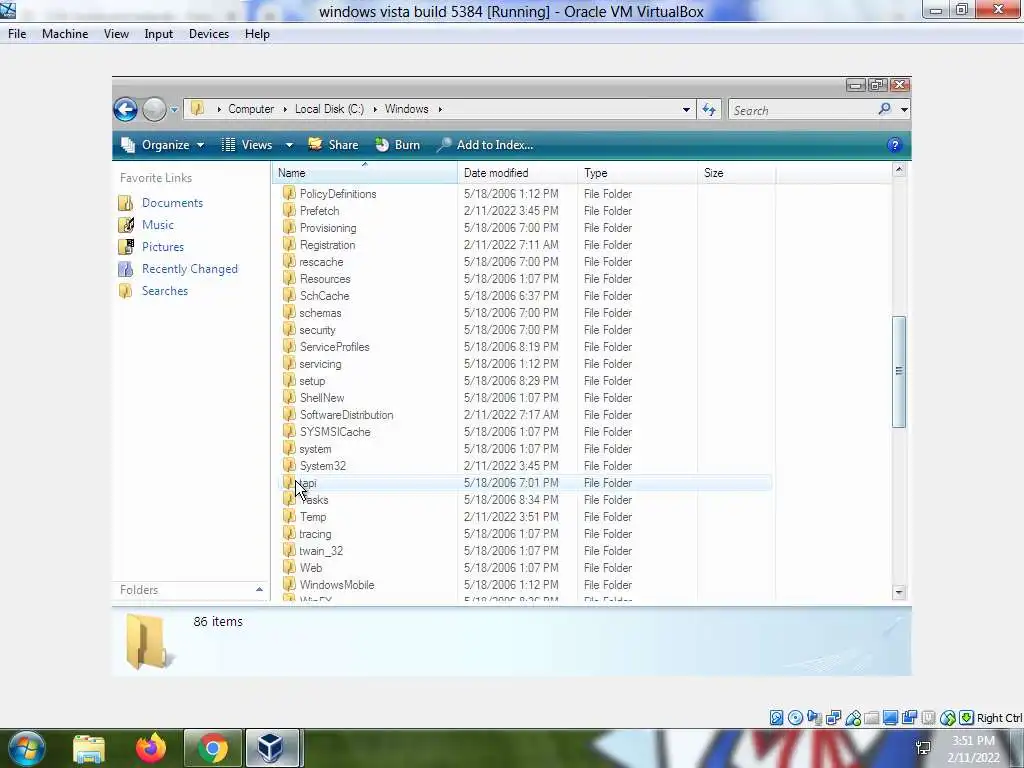The width and height of the screenshot is (1024, 768).
Task: Open Views dropdown arrow
Action: [x=289, y=145]
